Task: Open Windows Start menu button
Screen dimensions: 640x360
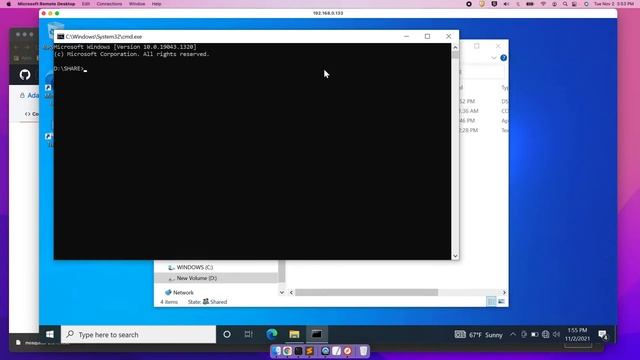Action: (x=50, y=334)
